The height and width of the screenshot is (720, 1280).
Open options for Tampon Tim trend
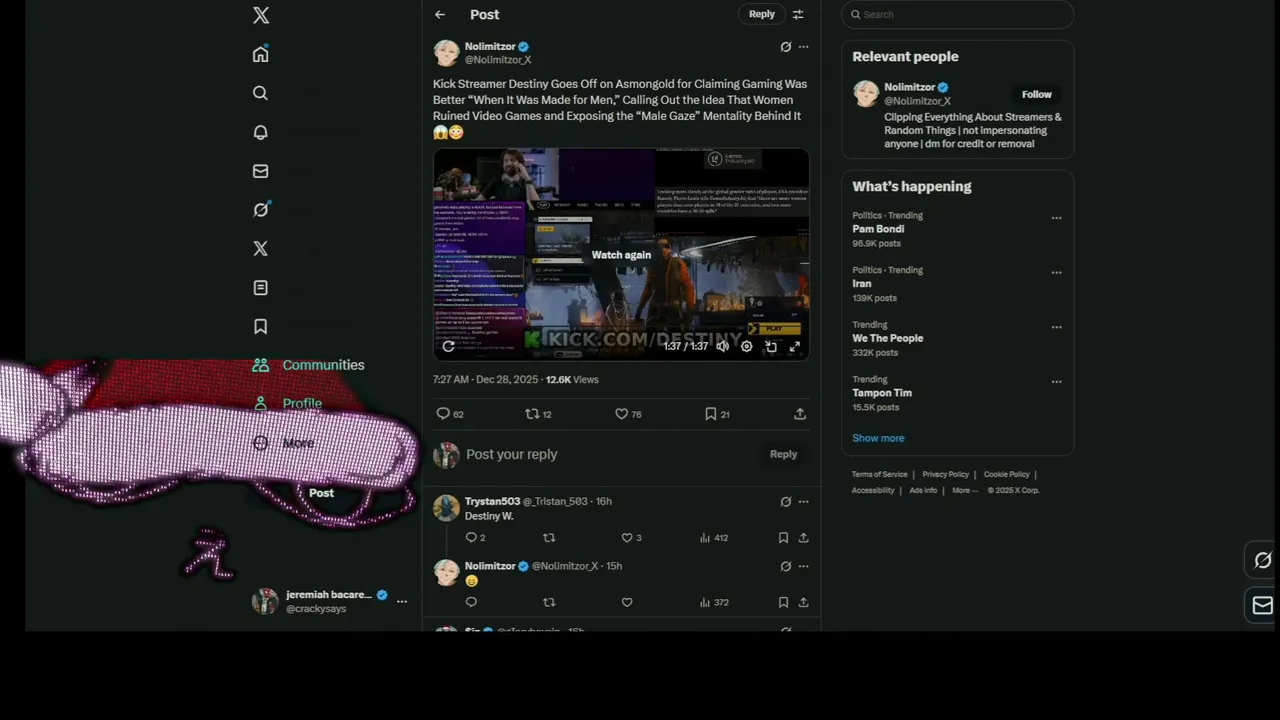1056,382
